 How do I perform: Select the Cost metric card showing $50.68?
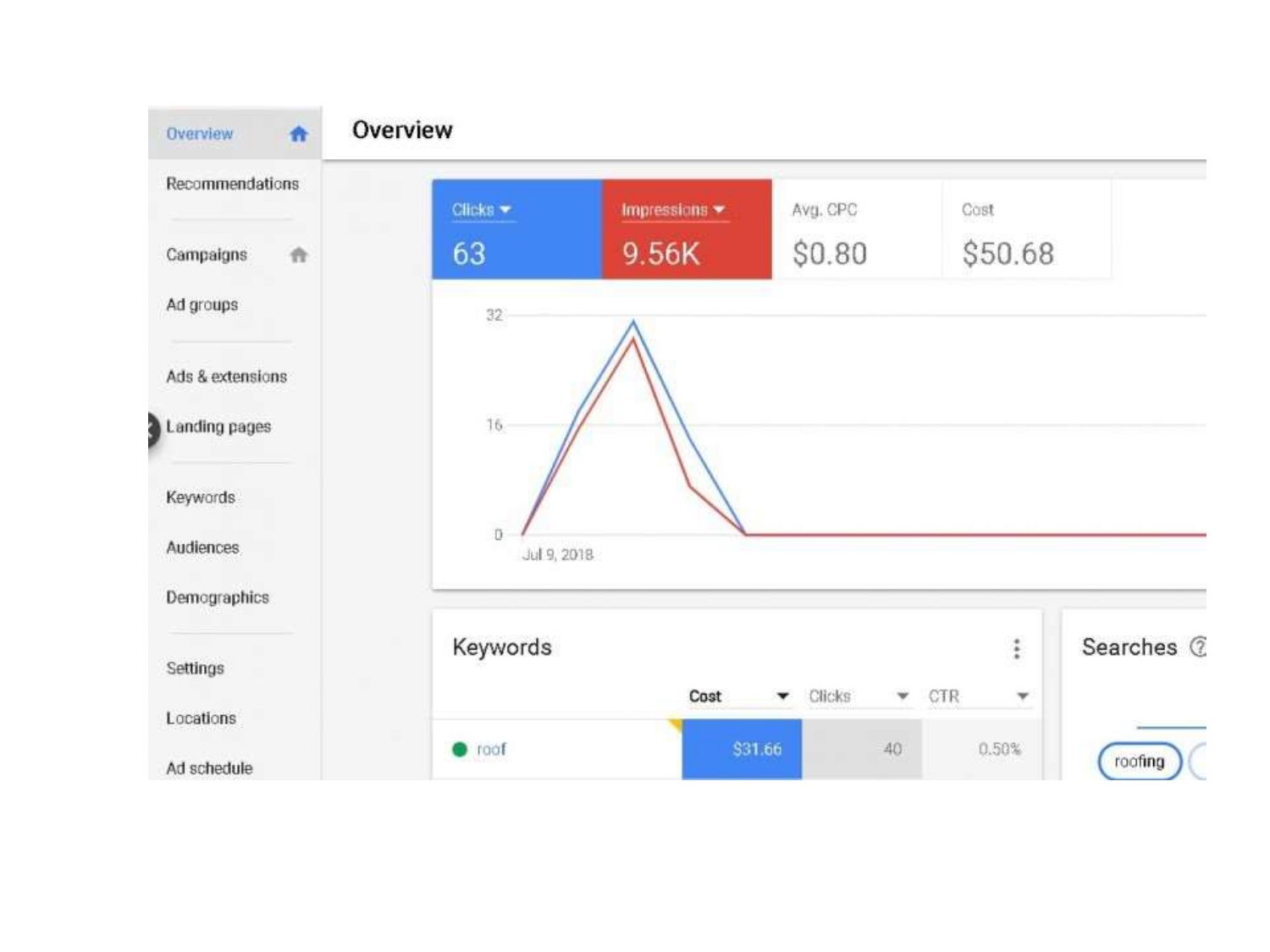pos(1025,229)
